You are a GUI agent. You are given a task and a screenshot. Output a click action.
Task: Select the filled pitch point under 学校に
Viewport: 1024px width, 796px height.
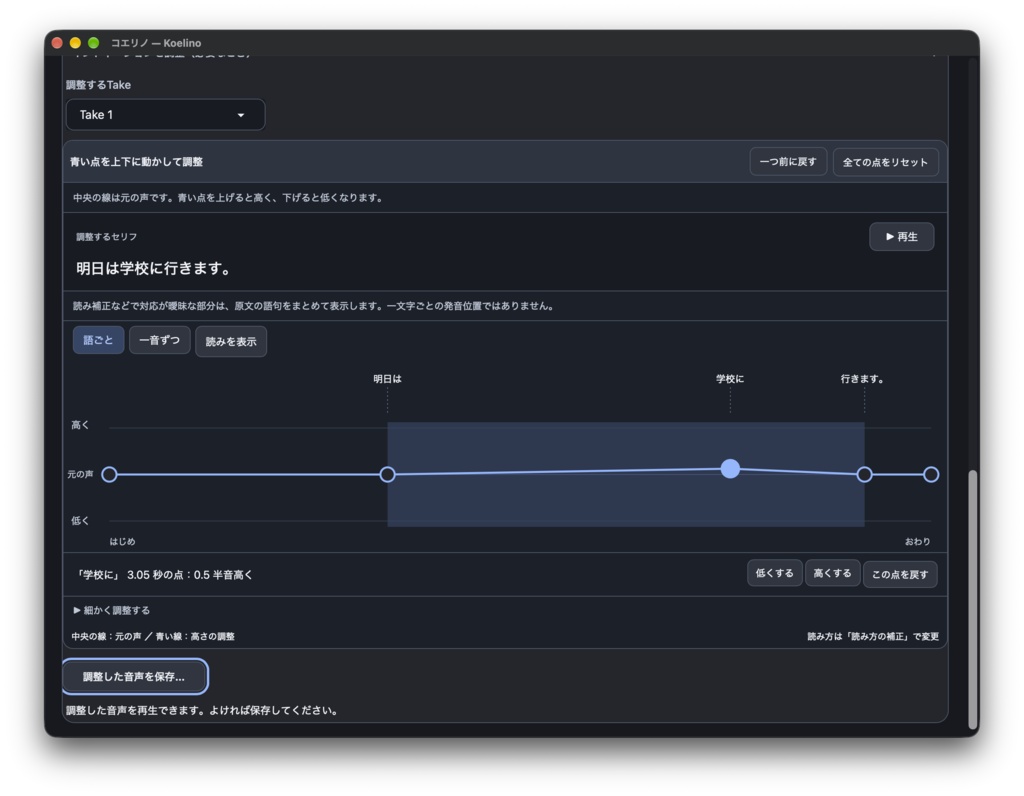pos(730,469)
